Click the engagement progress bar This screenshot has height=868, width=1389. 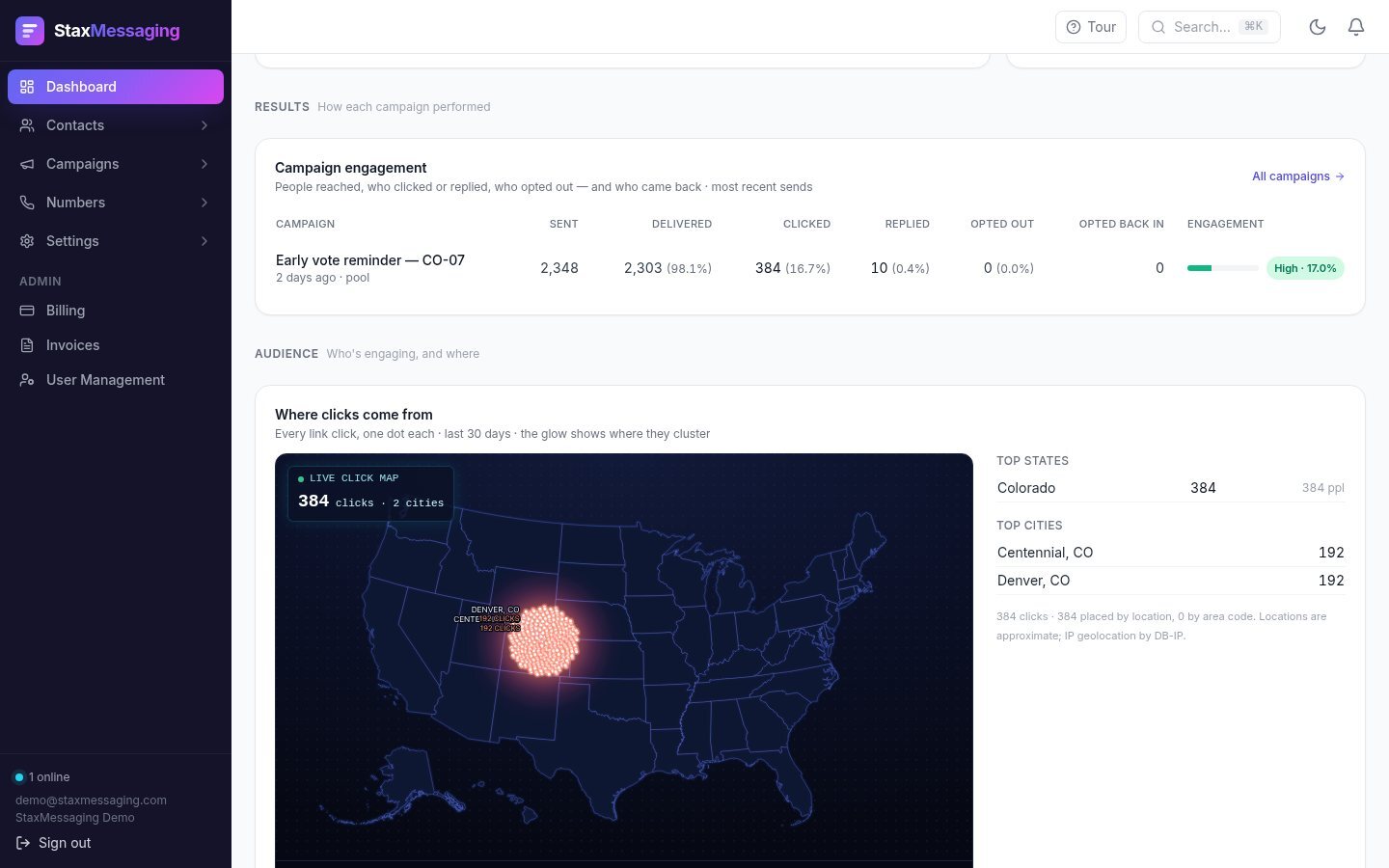point(1222,268)
